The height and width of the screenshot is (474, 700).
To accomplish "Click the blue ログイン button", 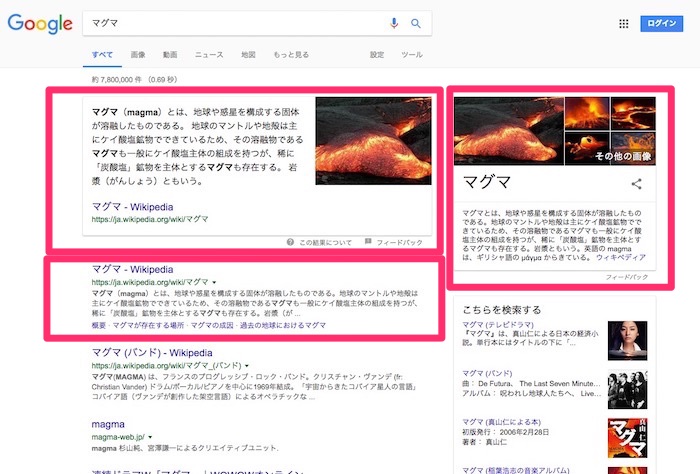I will coord(661,23).
